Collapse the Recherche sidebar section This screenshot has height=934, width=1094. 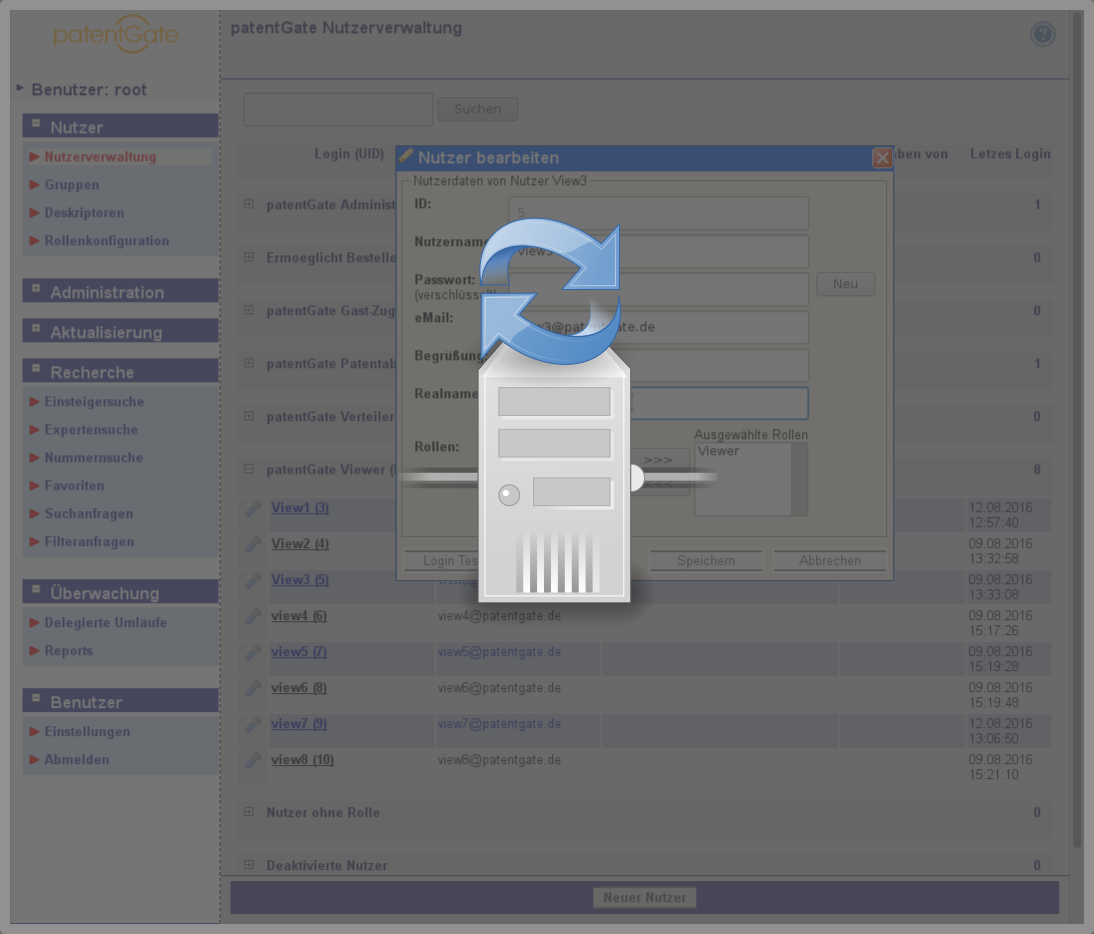[36, 368]
